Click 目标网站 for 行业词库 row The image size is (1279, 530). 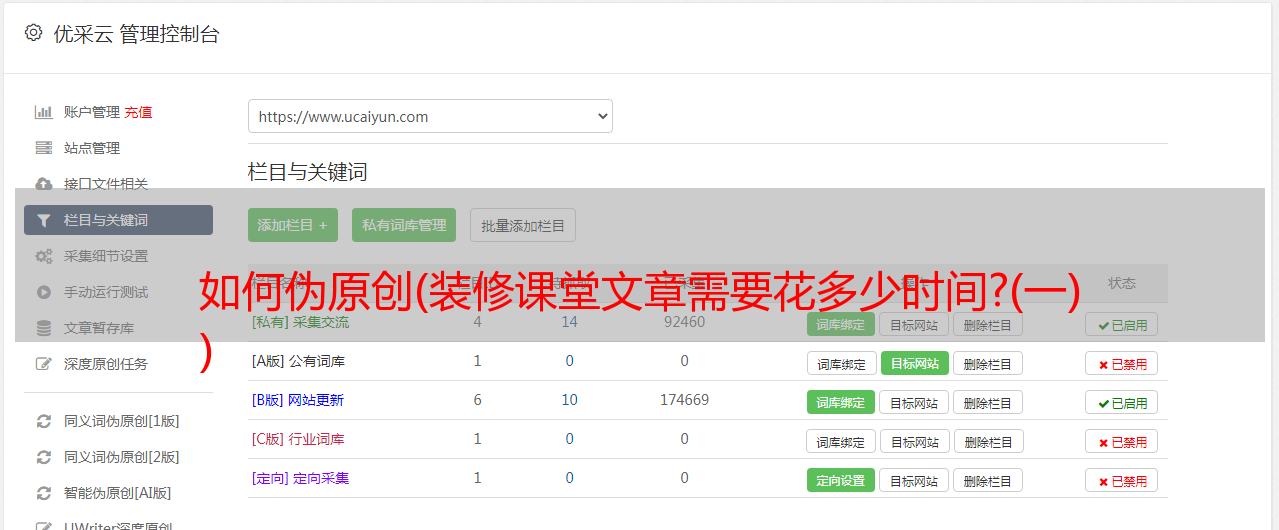914,441
